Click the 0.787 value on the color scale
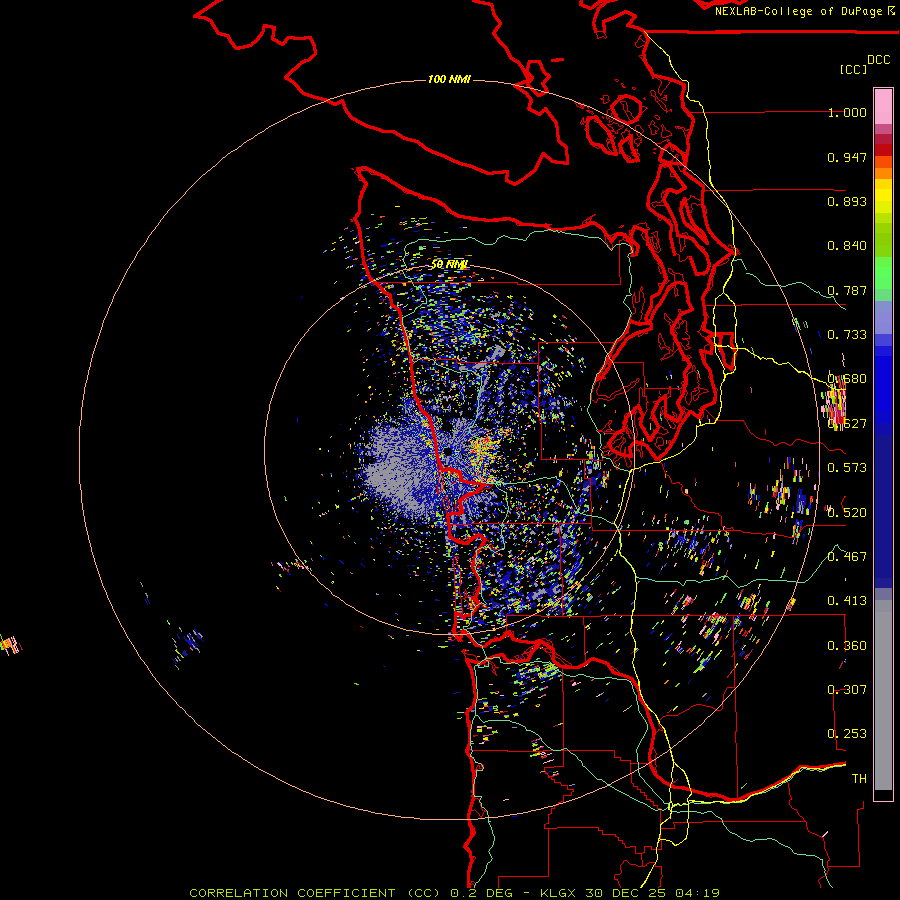 847,290
